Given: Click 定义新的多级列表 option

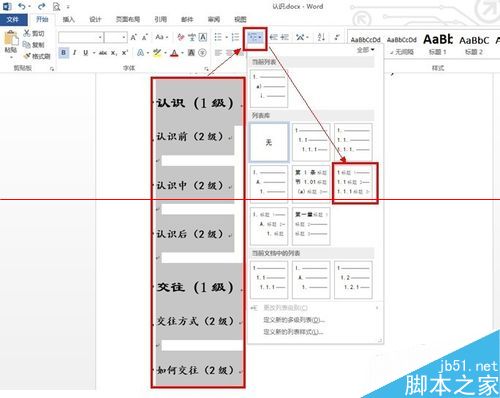Looking at the screenshot, I should click(294, 320).
